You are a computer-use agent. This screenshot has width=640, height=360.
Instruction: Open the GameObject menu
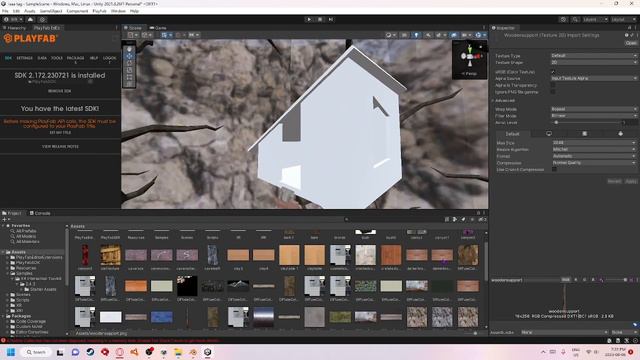[51, 11]
